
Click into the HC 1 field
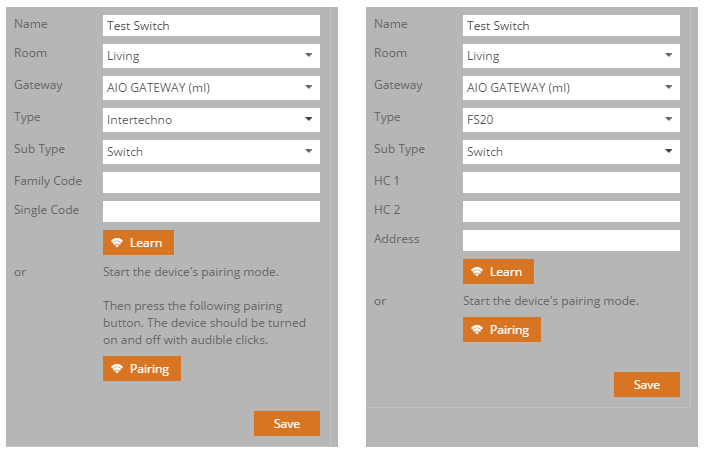pyautogui.click(x=571, y=182)
